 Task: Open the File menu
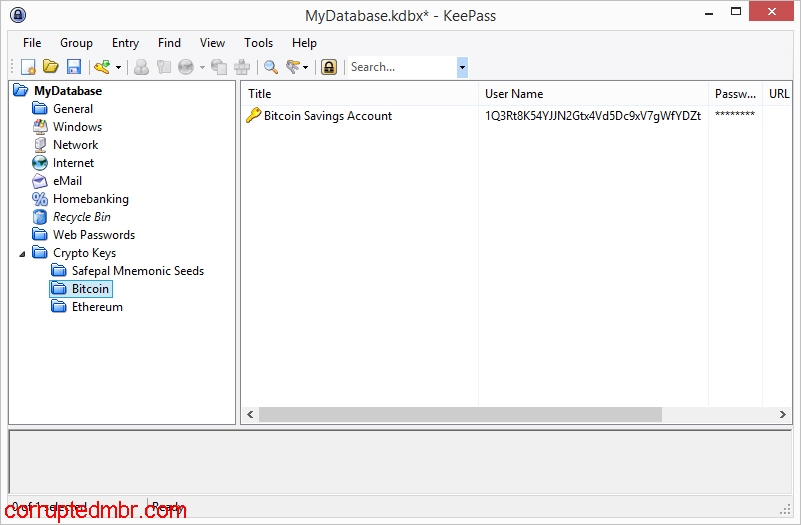click(32, 43)
